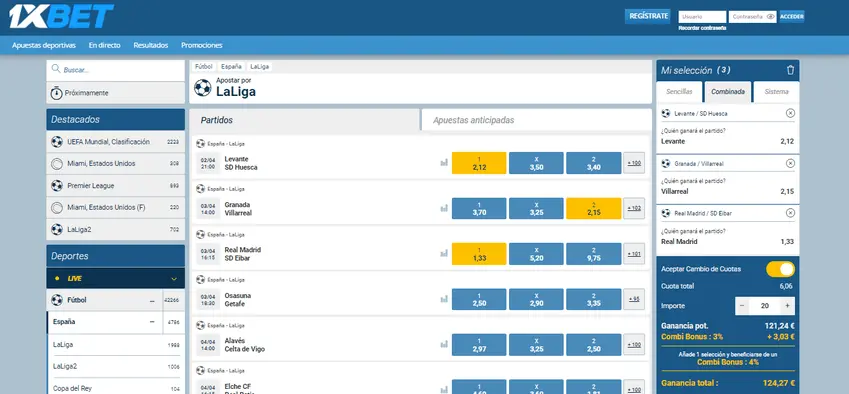Open Copa del Rey league

click(116, 388)
